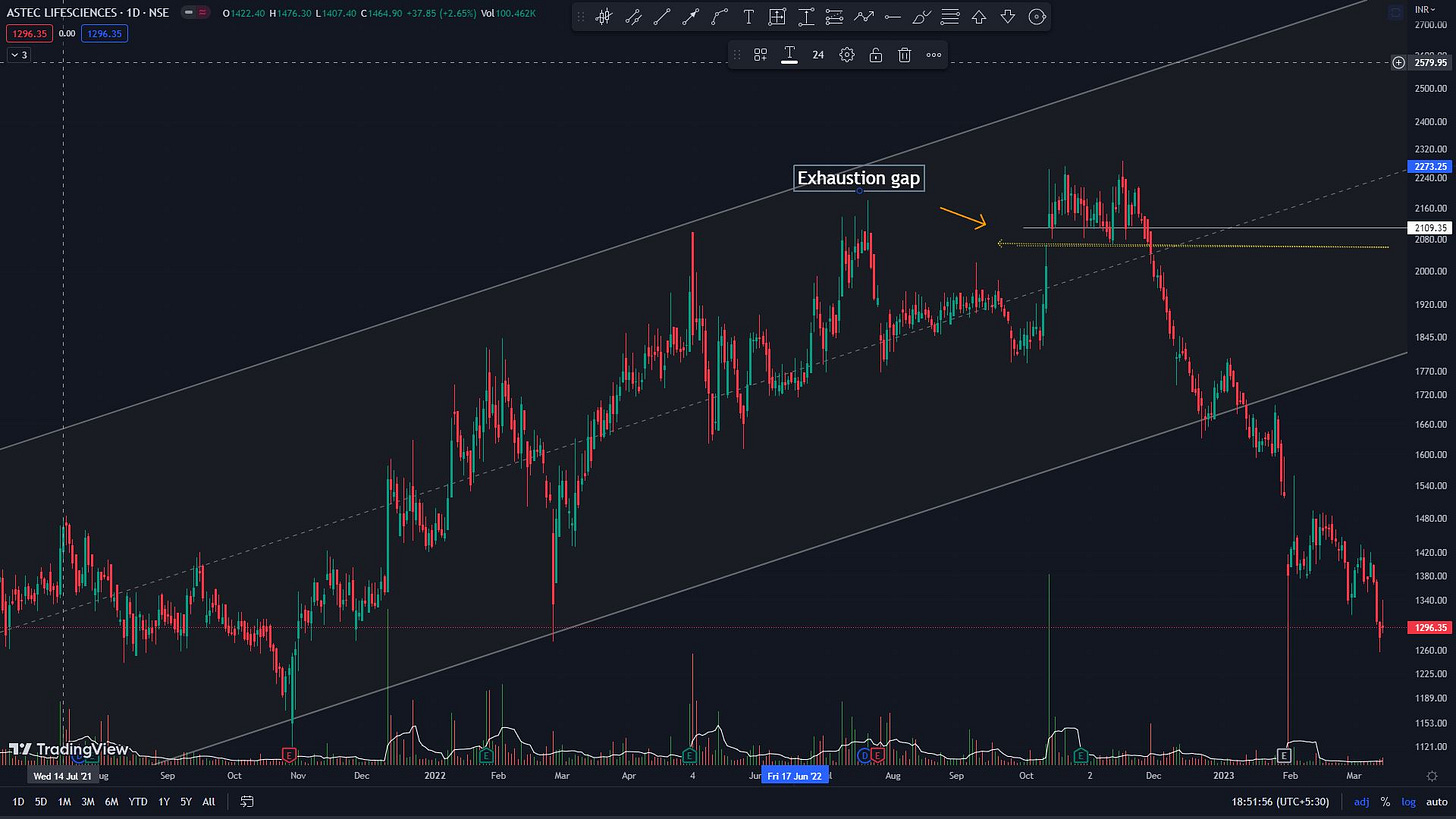Open more options in text toolbar
The width and height of the screenshot is (1456, 819).
pos(934,55)
